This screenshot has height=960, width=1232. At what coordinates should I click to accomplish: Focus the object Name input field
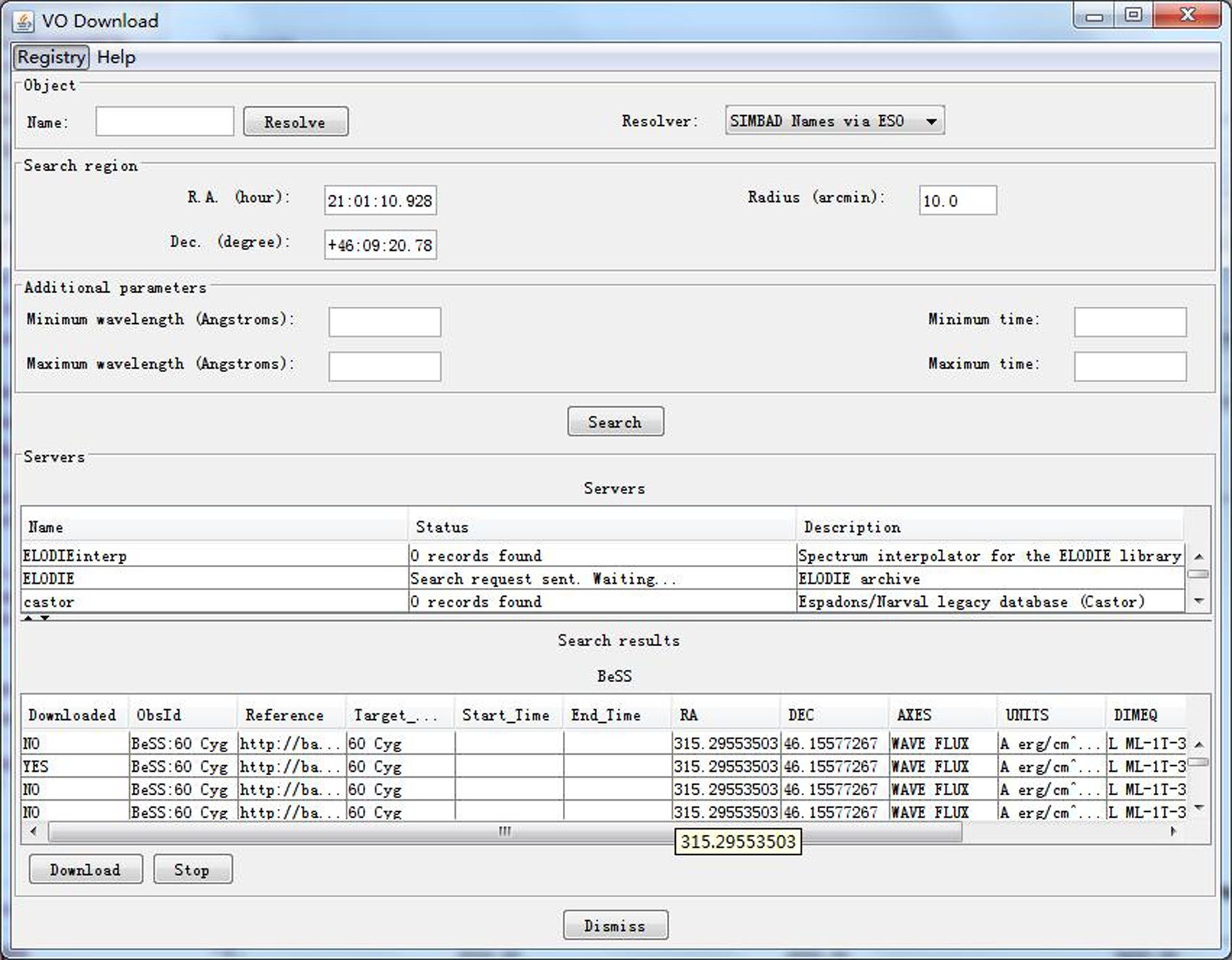click(165, 122)
